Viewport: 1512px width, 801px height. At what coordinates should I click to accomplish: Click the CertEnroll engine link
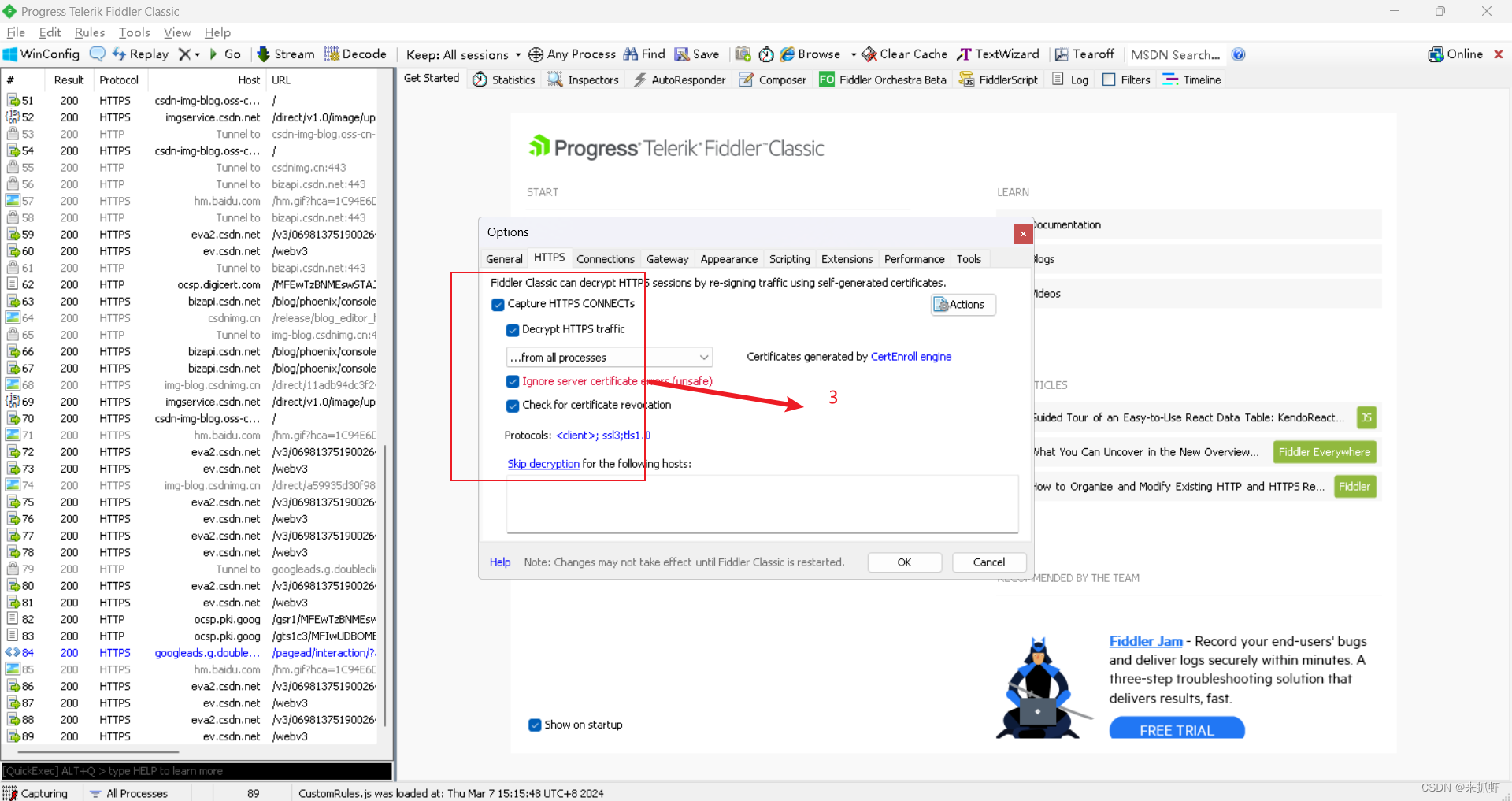click(x=911, y=357)
